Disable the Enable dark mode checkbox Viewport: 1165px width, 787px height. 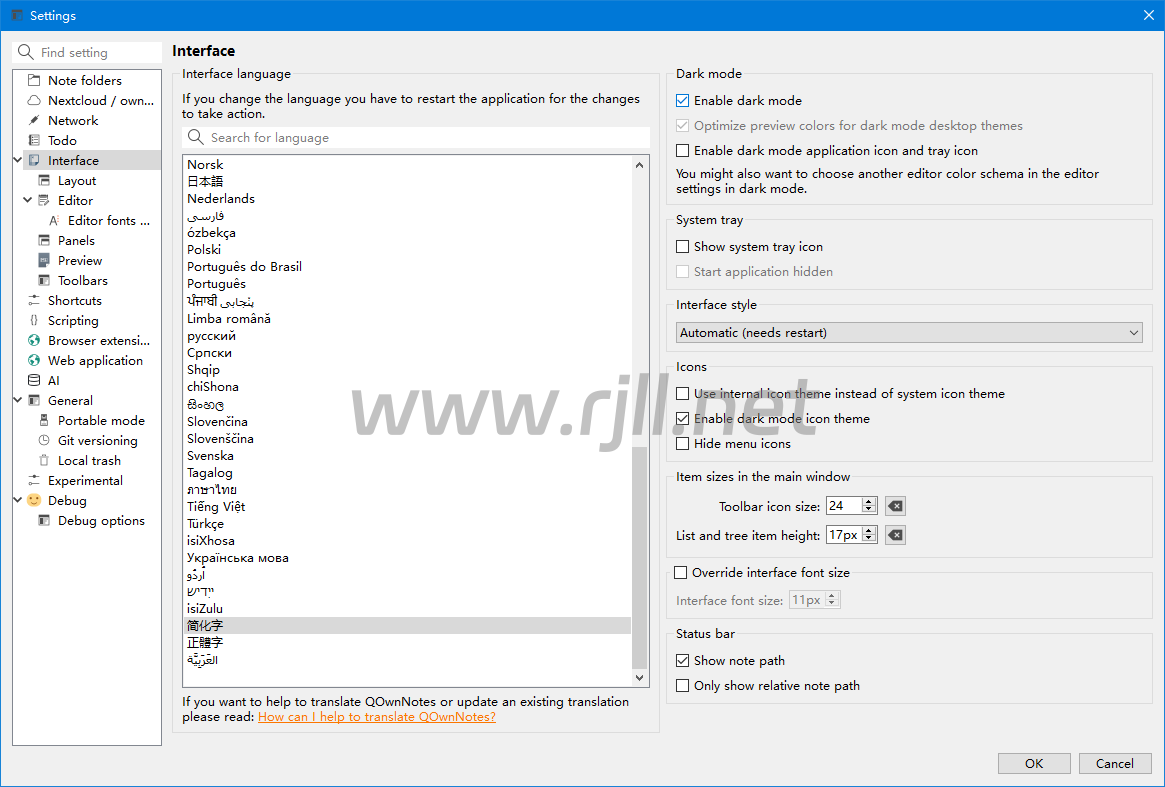[683, 101]
